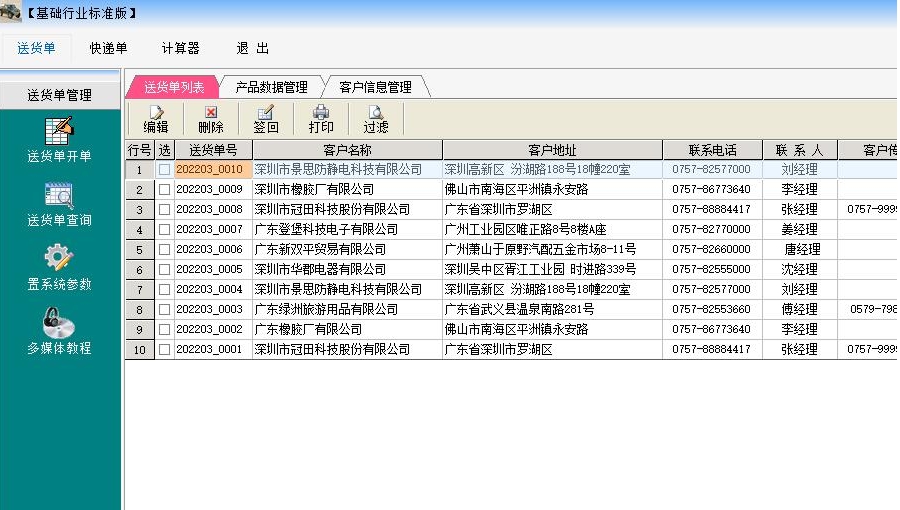
Task: Select row number 1 header cell
Action: (139, 170)
